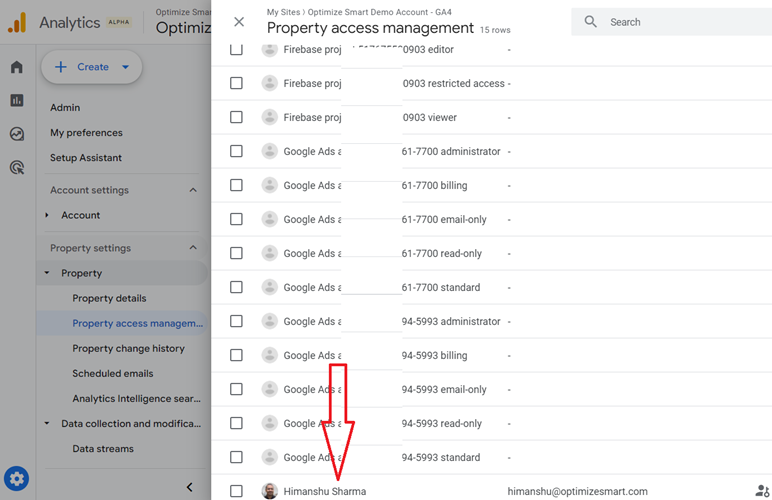
Task: Collapse the Account settings section chevron
Action: (x=193, y=190)
